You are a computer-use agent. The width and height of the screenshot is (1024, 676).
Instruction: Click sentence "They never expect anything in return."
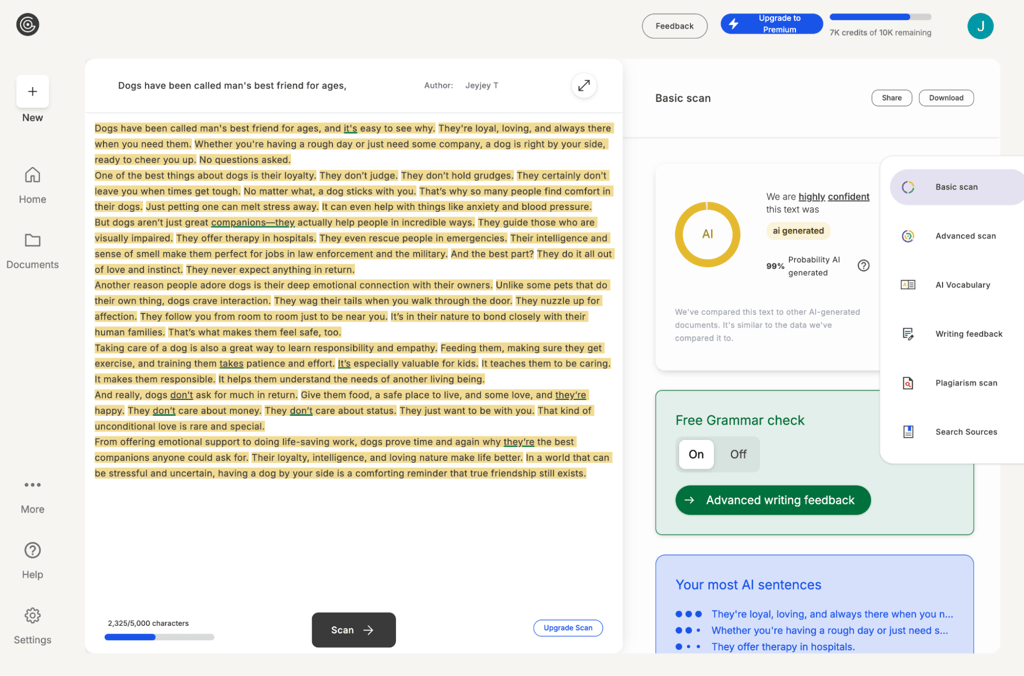[x=270, y=270]
